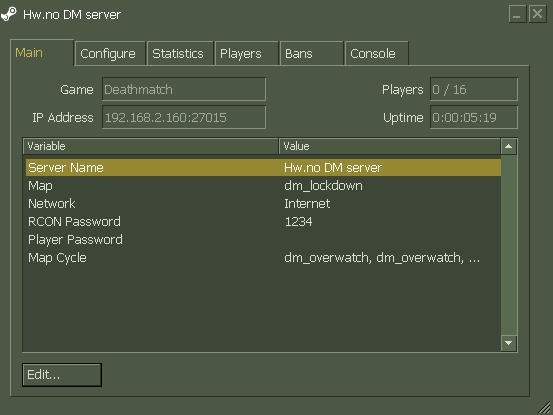Sort by the Value column header
The image size is (553, 415).
coord(390,146)
